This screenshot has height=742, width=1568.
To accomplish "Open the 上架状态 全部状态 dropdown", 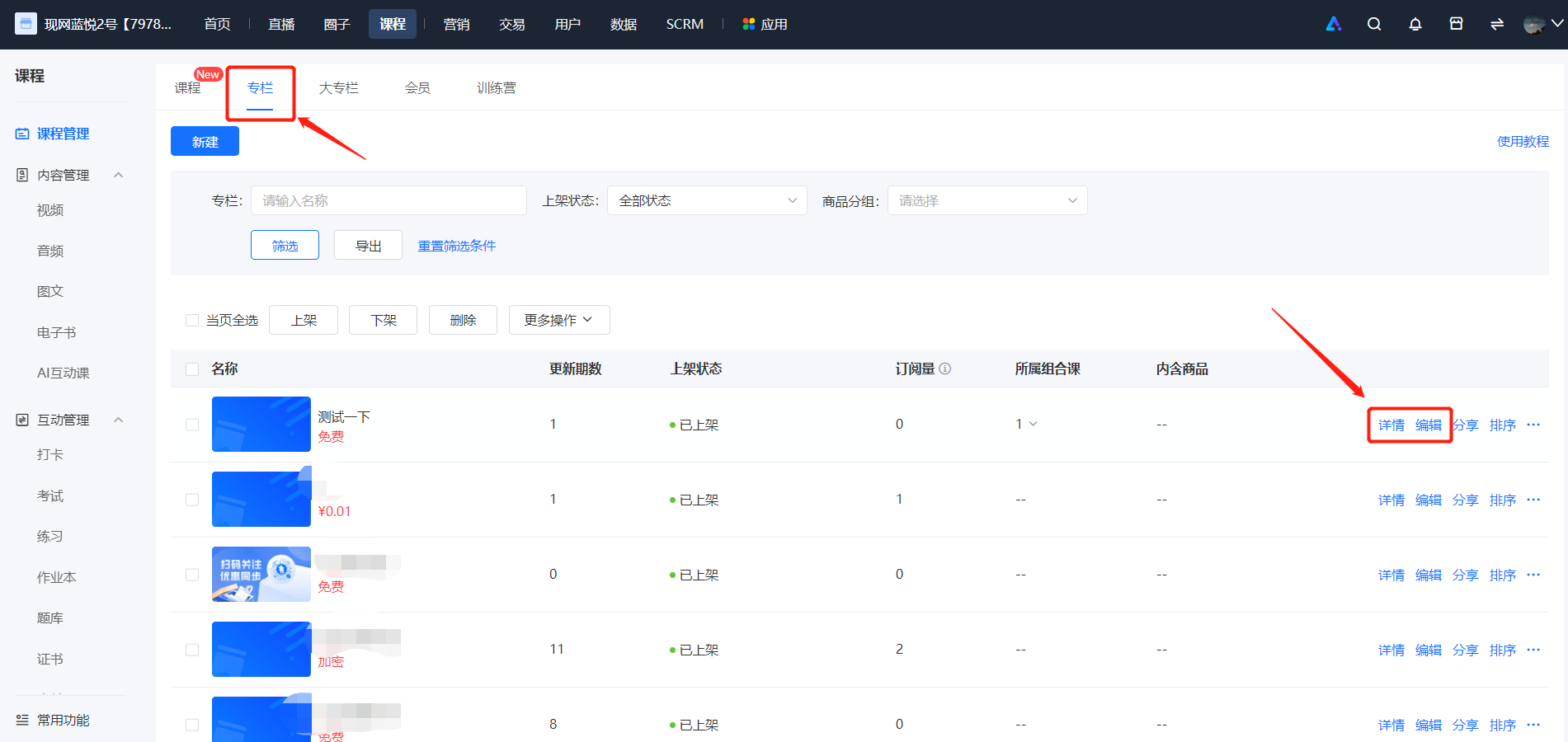I will point(707,200).
